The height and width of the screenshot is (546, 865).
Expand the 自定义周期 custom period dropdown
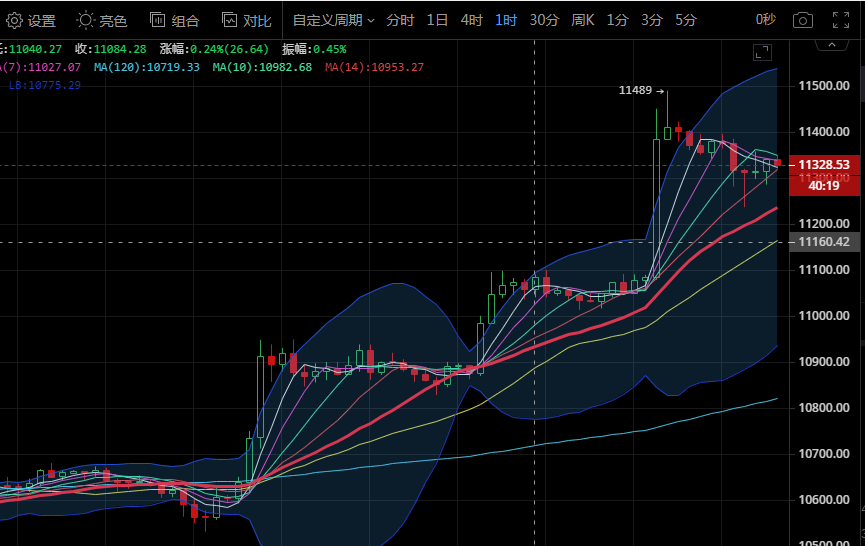coord(333,20)
